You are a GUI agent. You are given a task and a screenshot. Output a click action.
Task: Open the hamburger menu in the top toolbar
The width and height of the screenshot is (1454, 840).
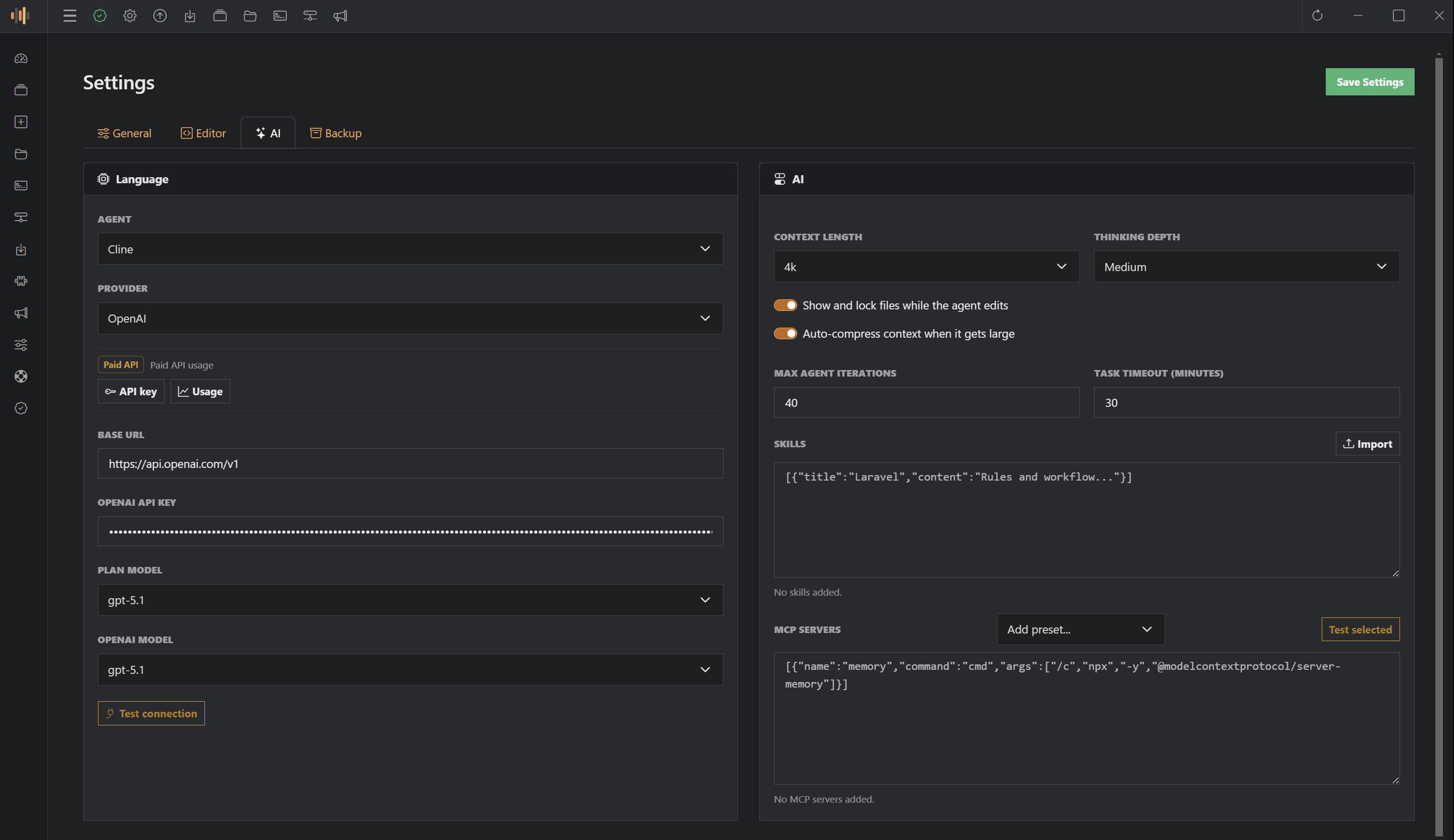point(70,16)
